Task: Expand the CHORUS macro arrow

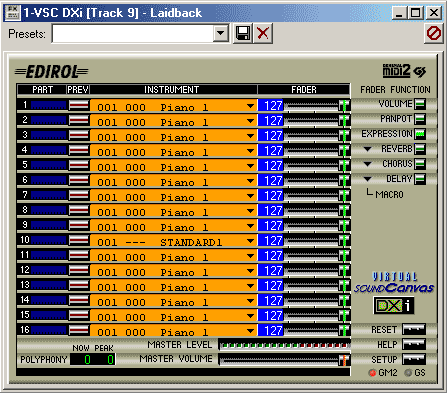Action: click(x=367, y=164)
